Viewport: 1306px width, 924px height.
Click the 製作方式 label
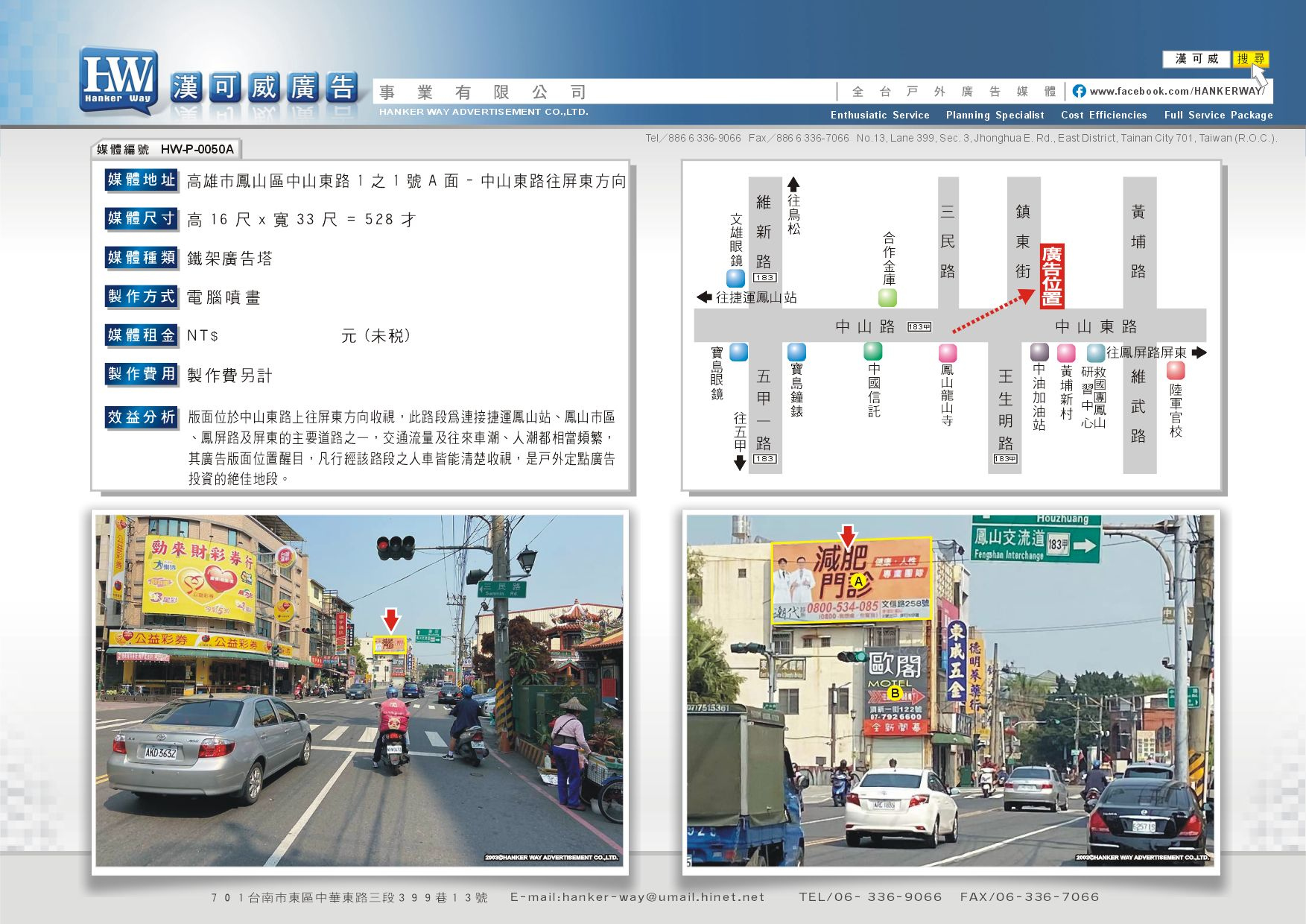(x=142, y=297)
